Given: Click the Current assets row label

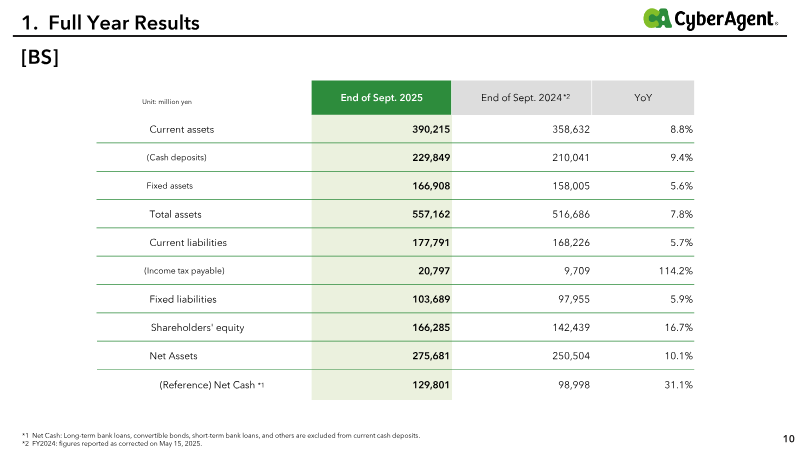Looking at the screenshot, I should click(181, 130).
